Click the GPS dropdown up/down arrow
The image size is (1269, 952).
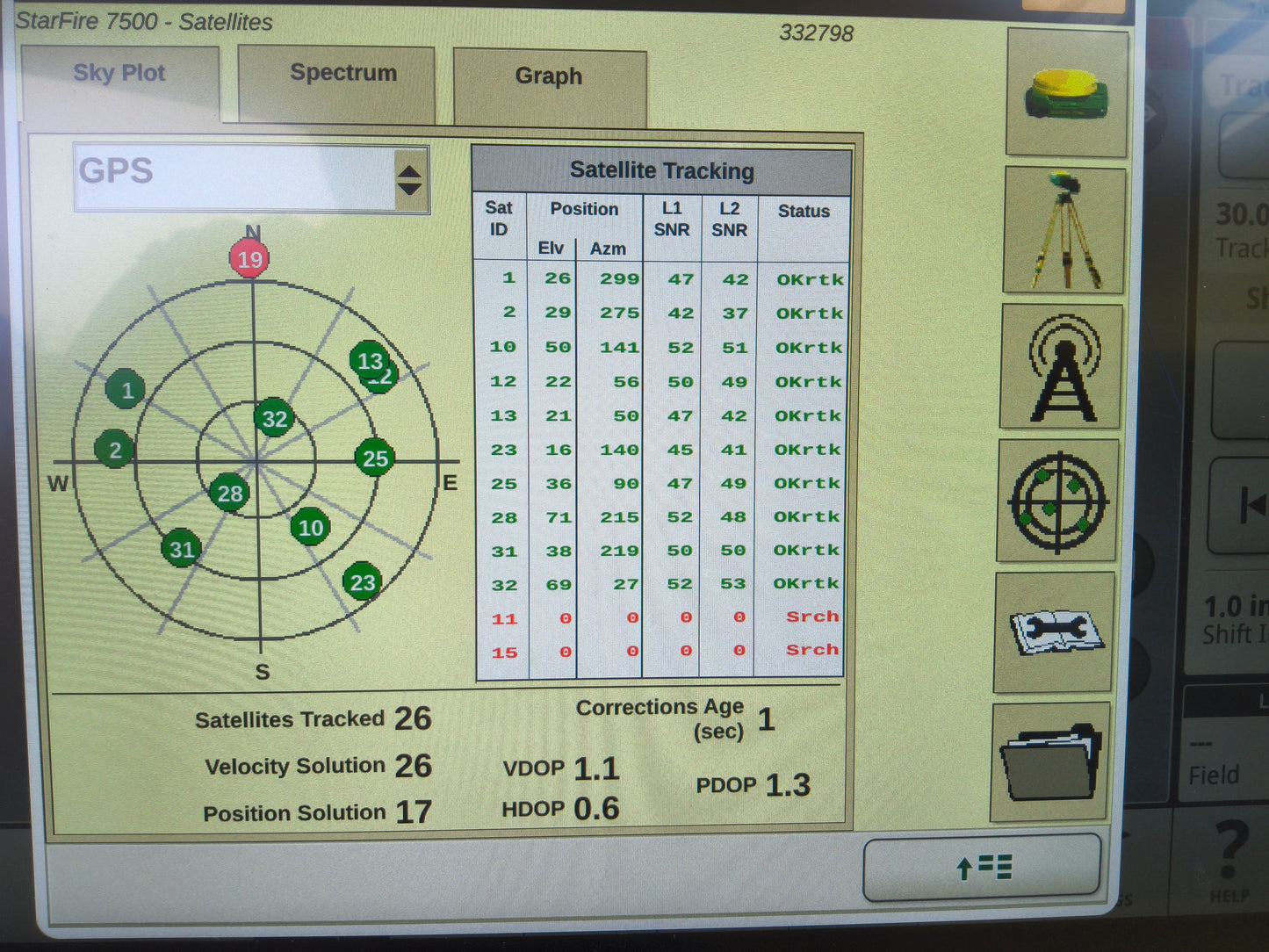pos(410,179)
